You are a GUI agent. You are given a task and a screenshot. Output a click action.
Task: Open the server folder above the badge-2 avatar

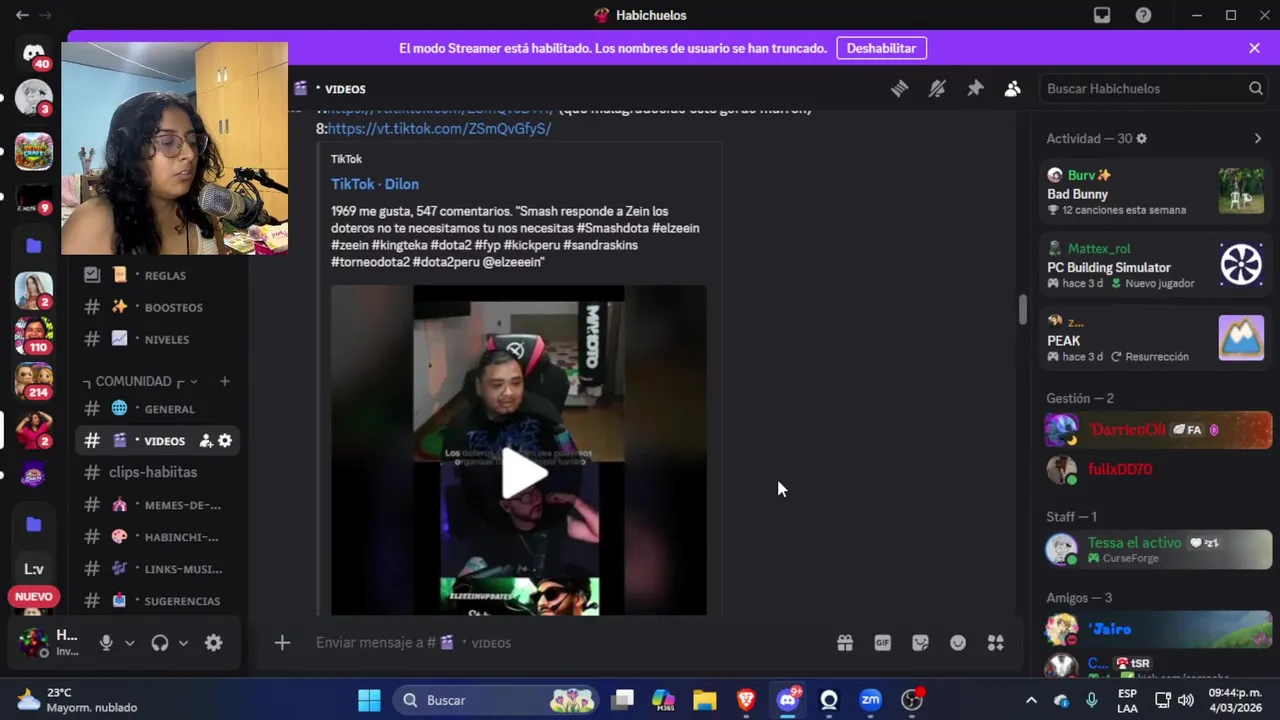tap(34, 245)
